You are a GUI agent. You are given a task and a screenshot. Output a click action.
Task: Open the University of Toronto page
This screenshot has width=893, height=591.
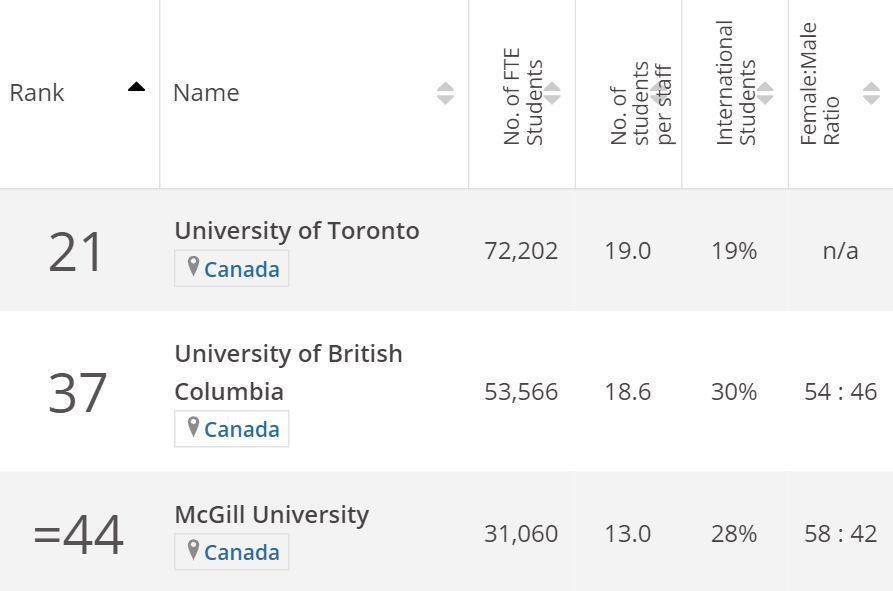(x=297, y=230)
